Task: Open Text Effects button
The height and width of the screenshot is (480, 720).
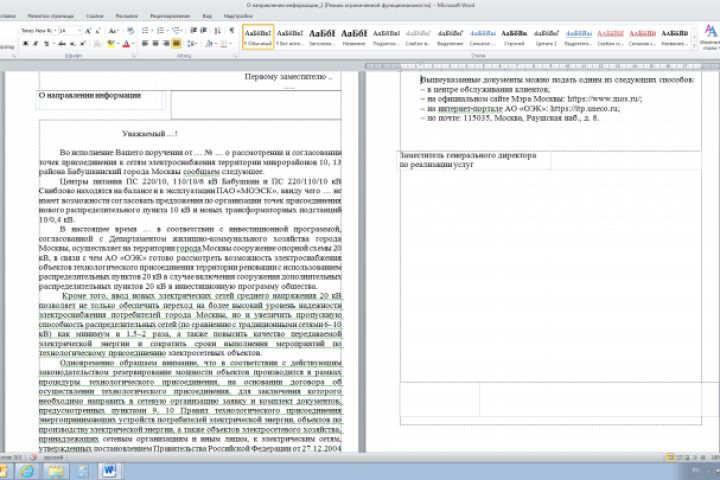Action: [x=97, y=44]
